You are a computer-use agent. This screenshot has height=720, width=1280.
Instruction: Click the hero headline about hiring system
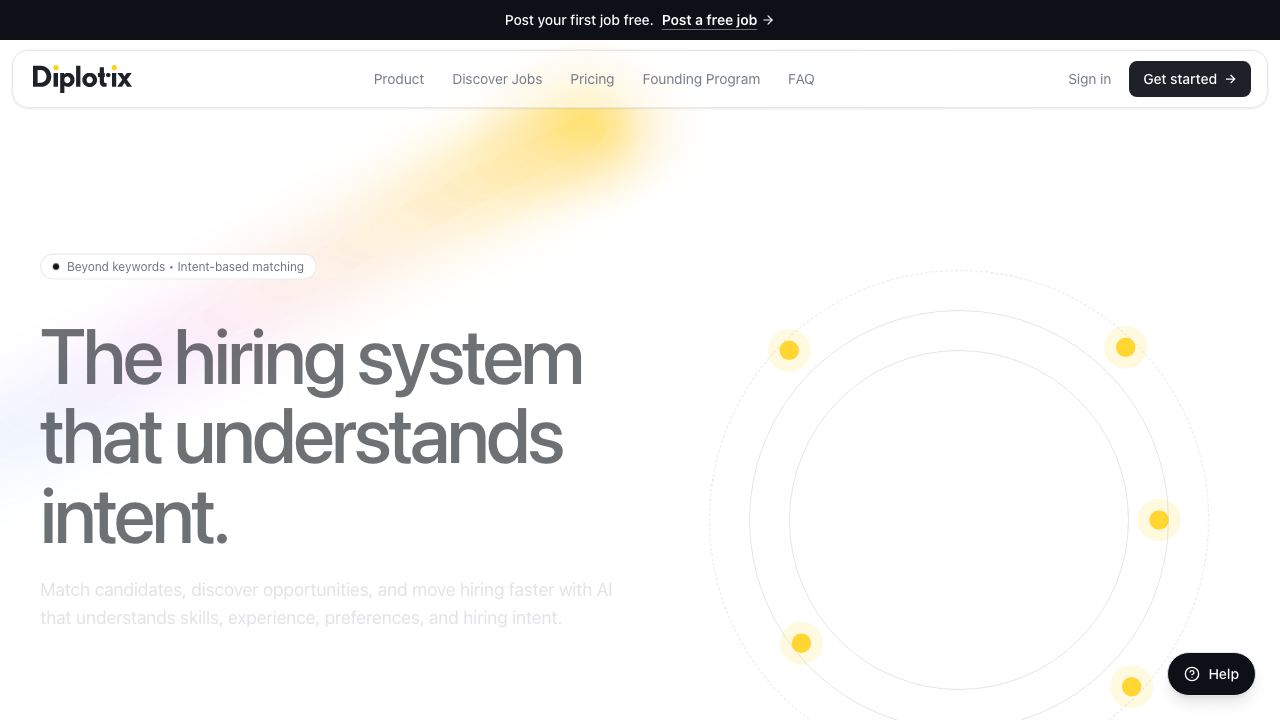pyautogui.click(x=311, y=437)
